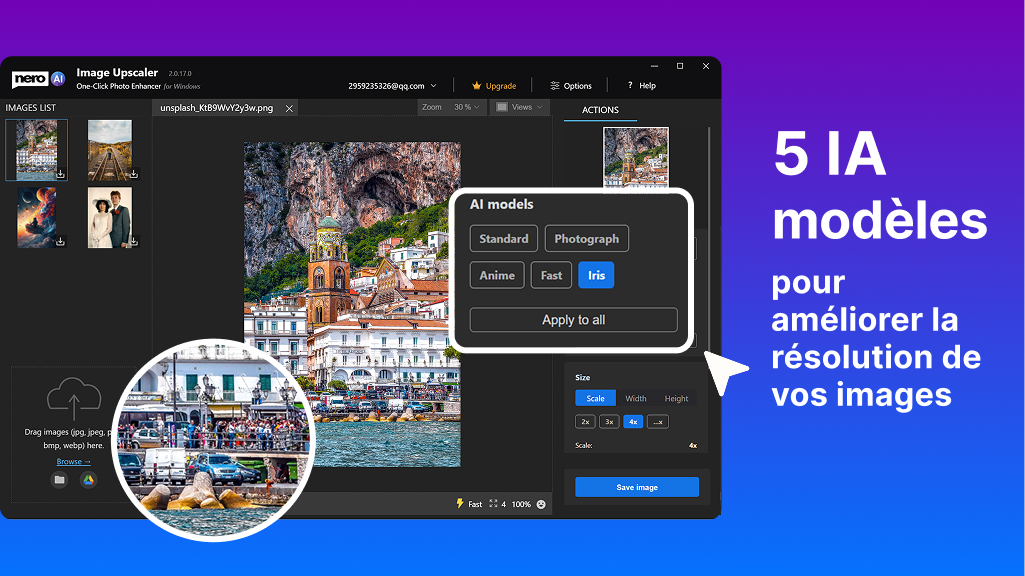Click the Upgrade crown icon
This screenshot has width=1025, height=576.
point(476,85)
